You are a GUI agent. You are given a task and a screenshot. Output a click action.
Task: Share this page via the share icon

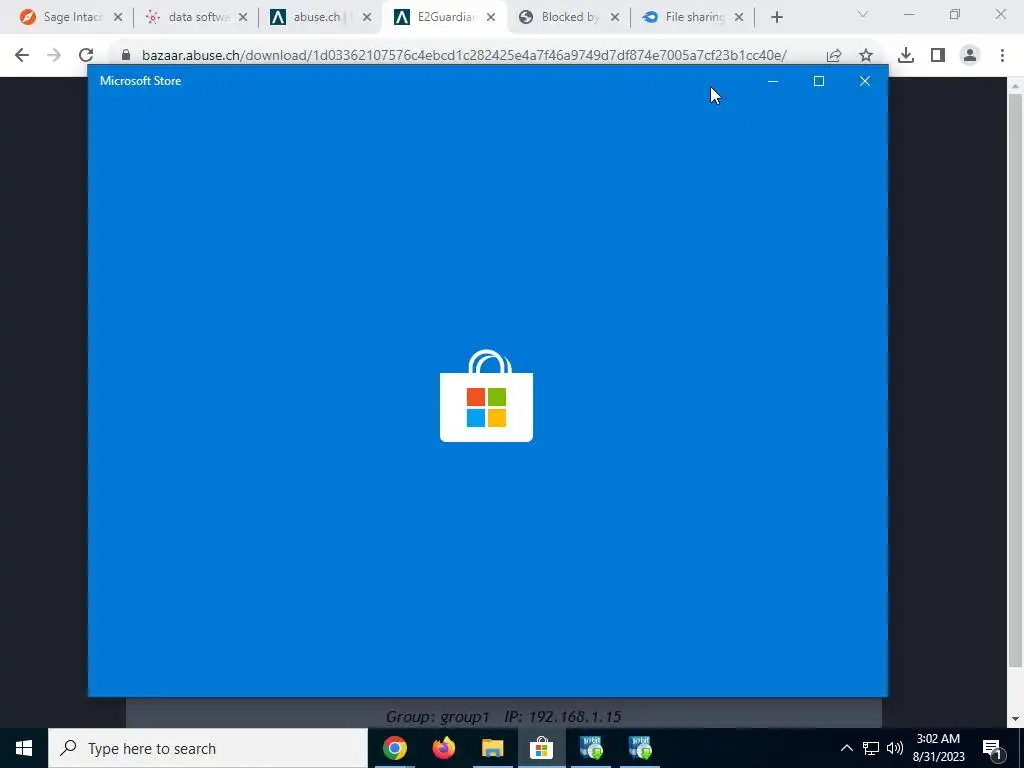pyautogui.click(x=834, y=56)
